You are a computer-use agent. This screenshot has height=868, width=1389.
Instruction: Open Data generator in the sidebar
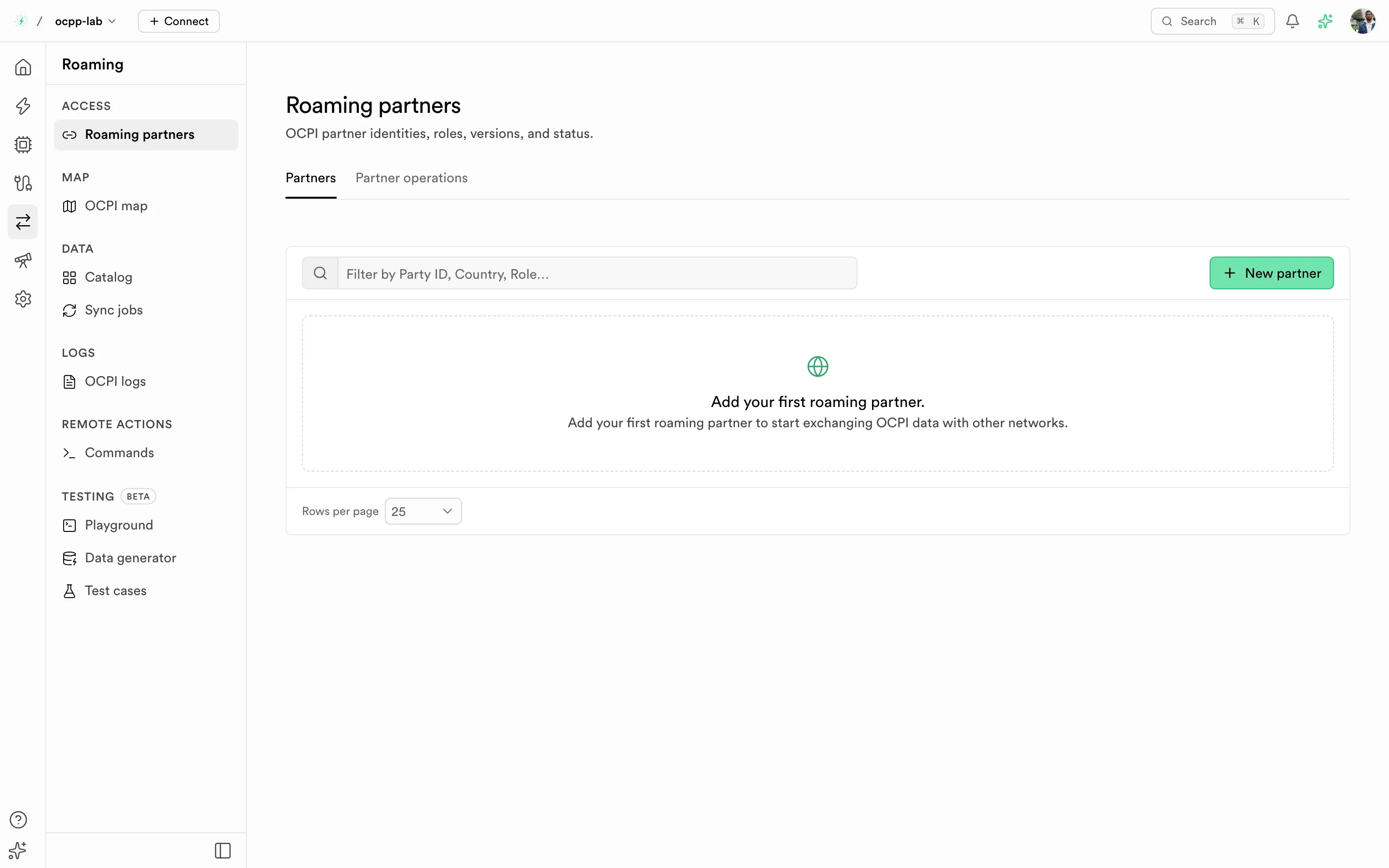click(146, 558)
